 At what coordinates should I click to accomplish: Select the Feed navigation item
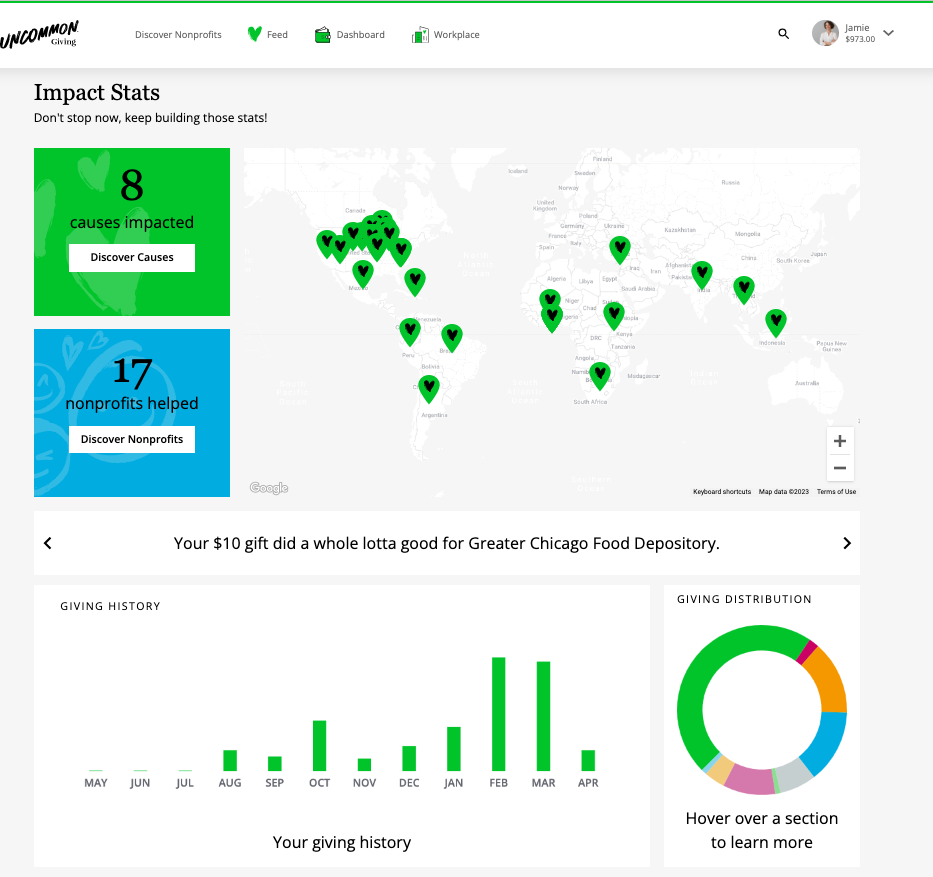pos(275,33)
